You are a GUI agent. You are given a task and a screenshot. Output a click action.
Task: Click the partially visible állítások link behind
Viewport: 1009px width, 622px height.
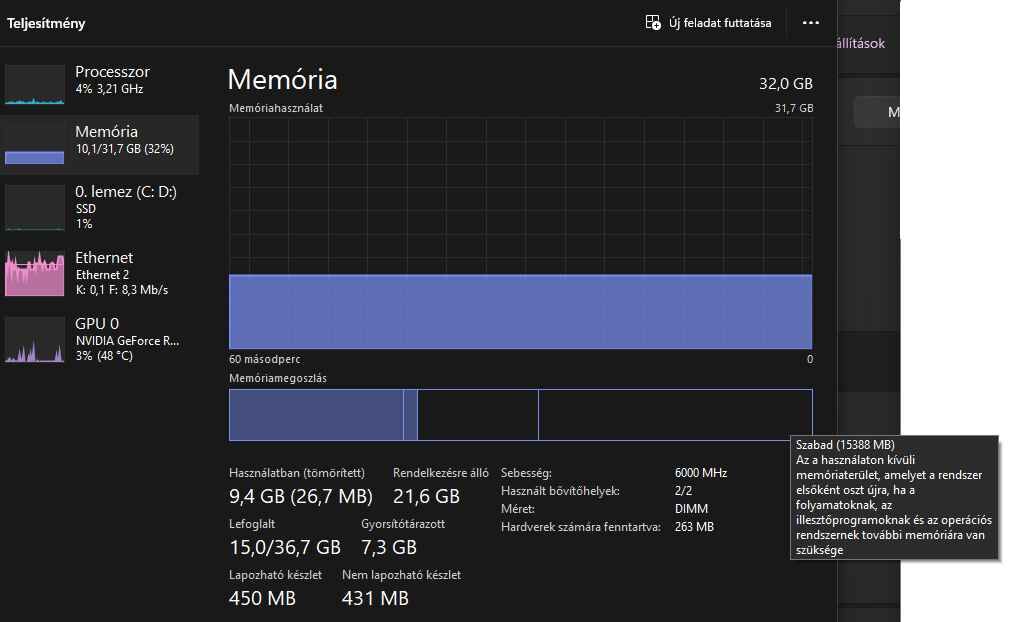click(861, 43)
